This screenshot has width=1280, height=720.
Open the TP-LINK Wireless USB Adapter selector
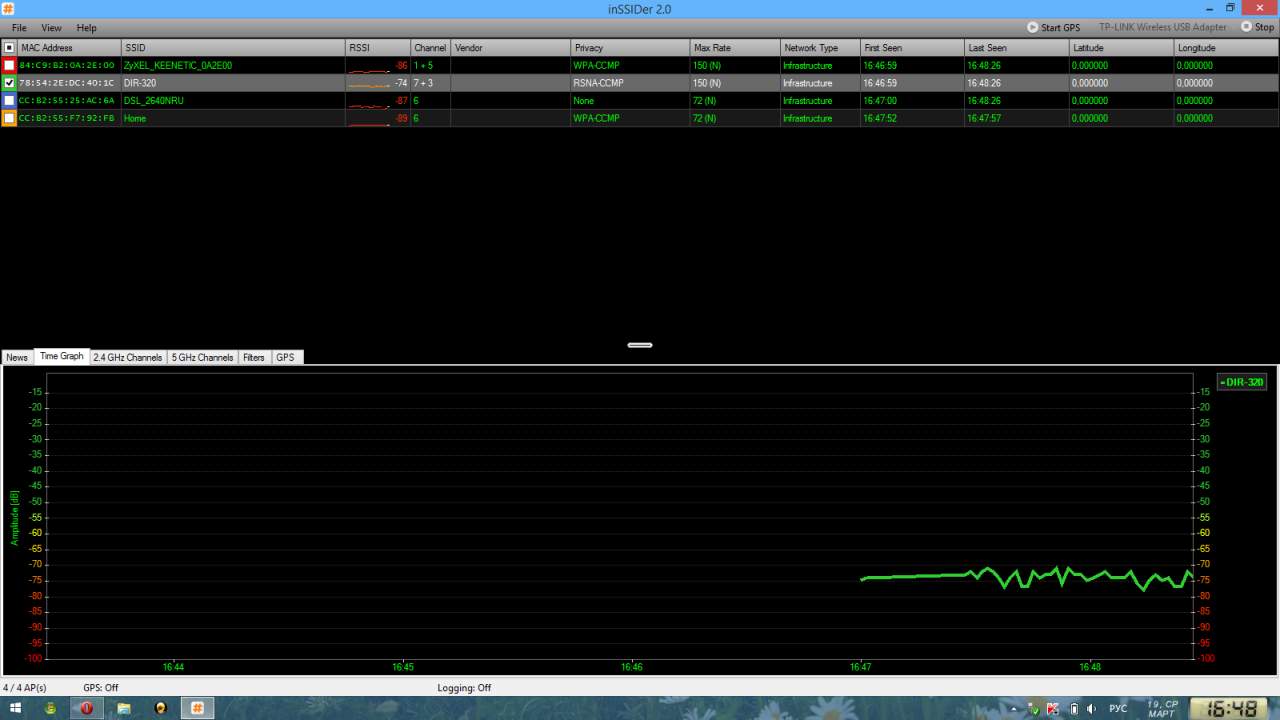(1162, 27)
